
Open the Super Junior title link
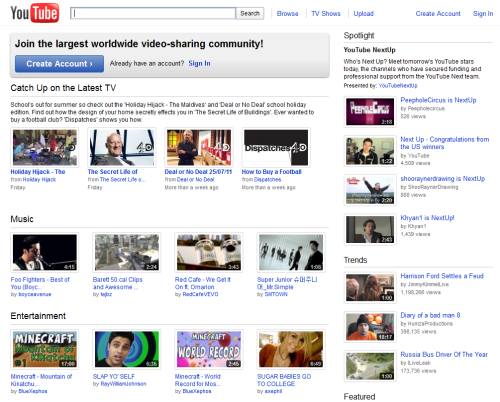tap(287, 283)
